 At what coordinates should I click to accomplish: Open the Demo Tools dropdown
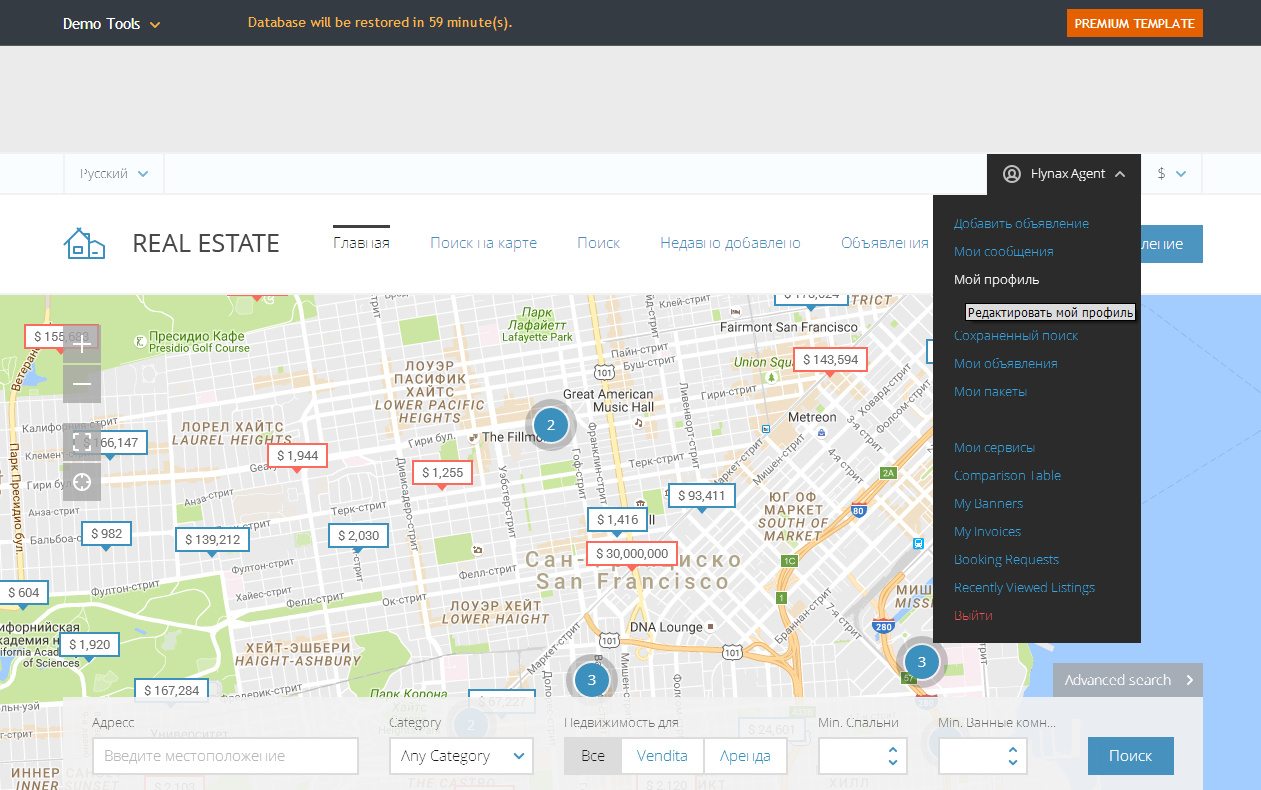coord(111,24)
